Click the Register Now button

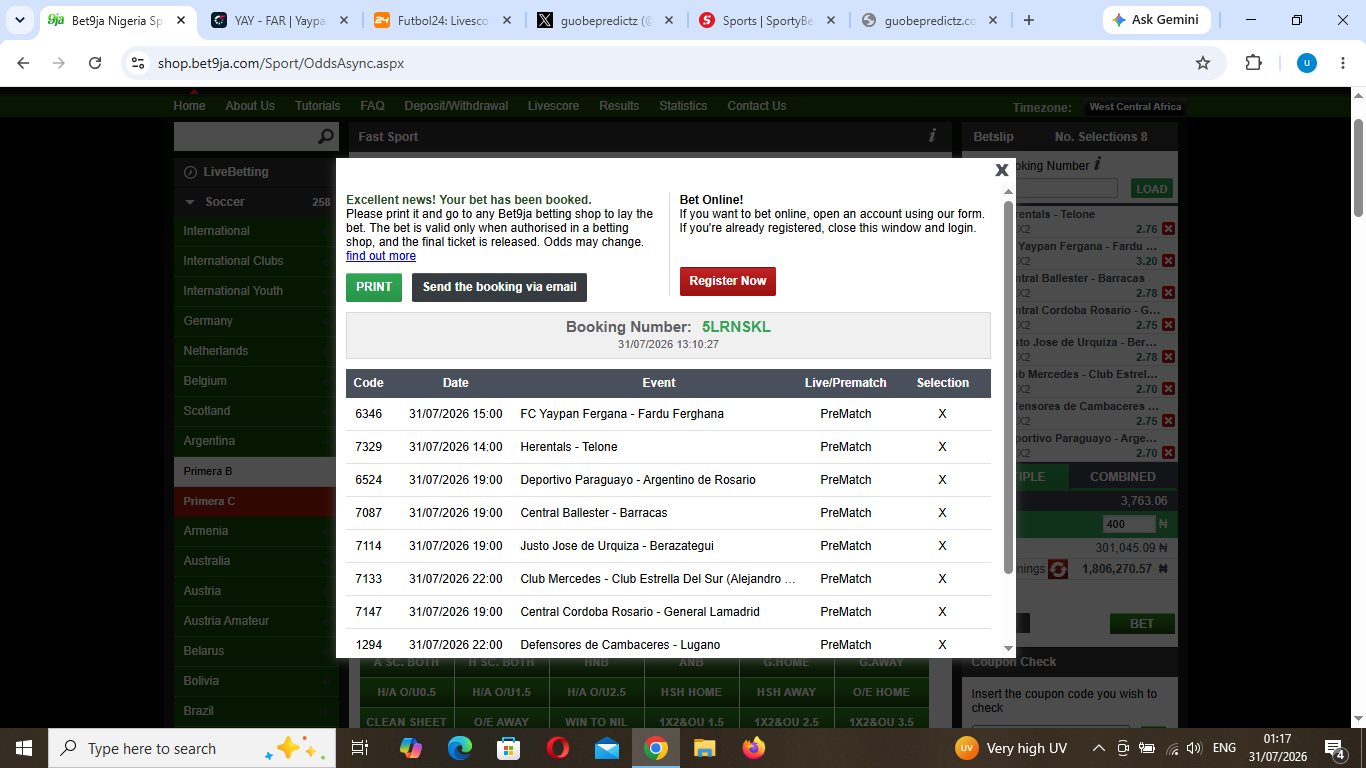coord(727,281)
